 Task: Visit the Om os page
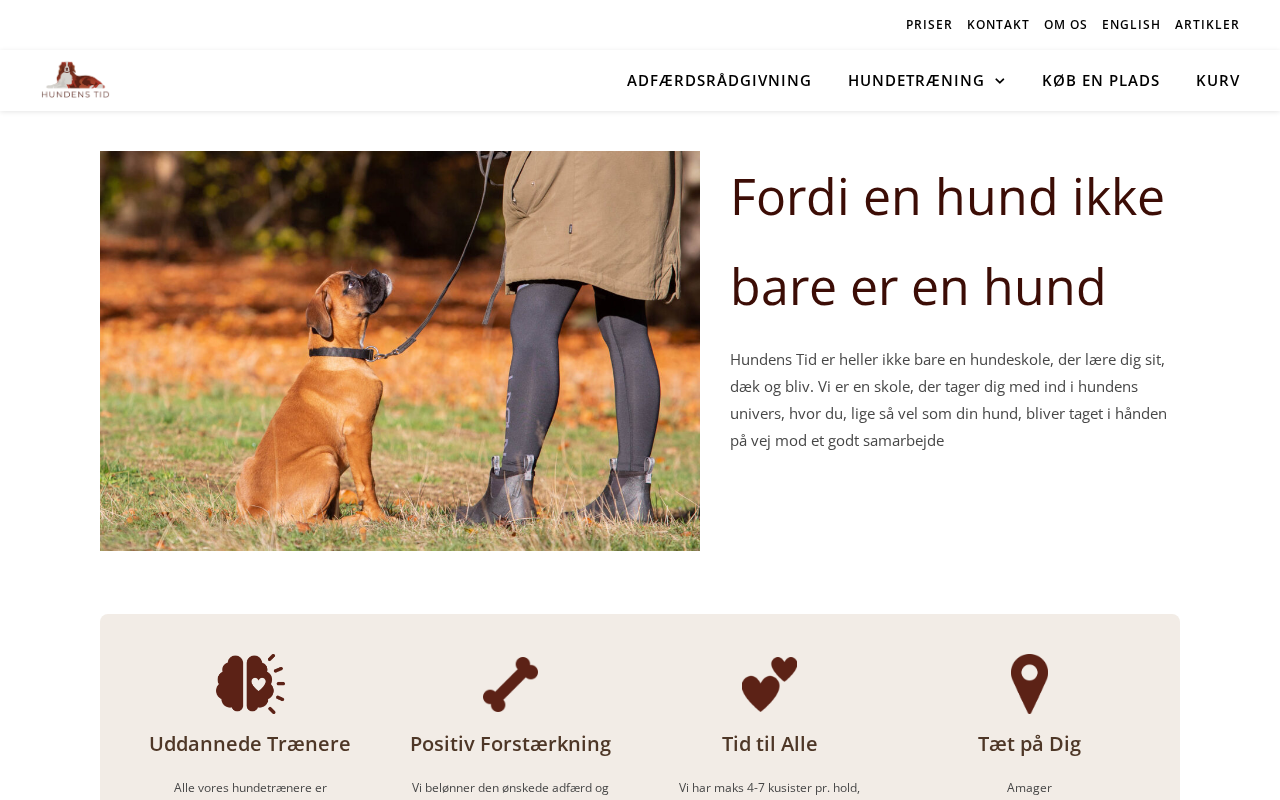point(1066,24)
